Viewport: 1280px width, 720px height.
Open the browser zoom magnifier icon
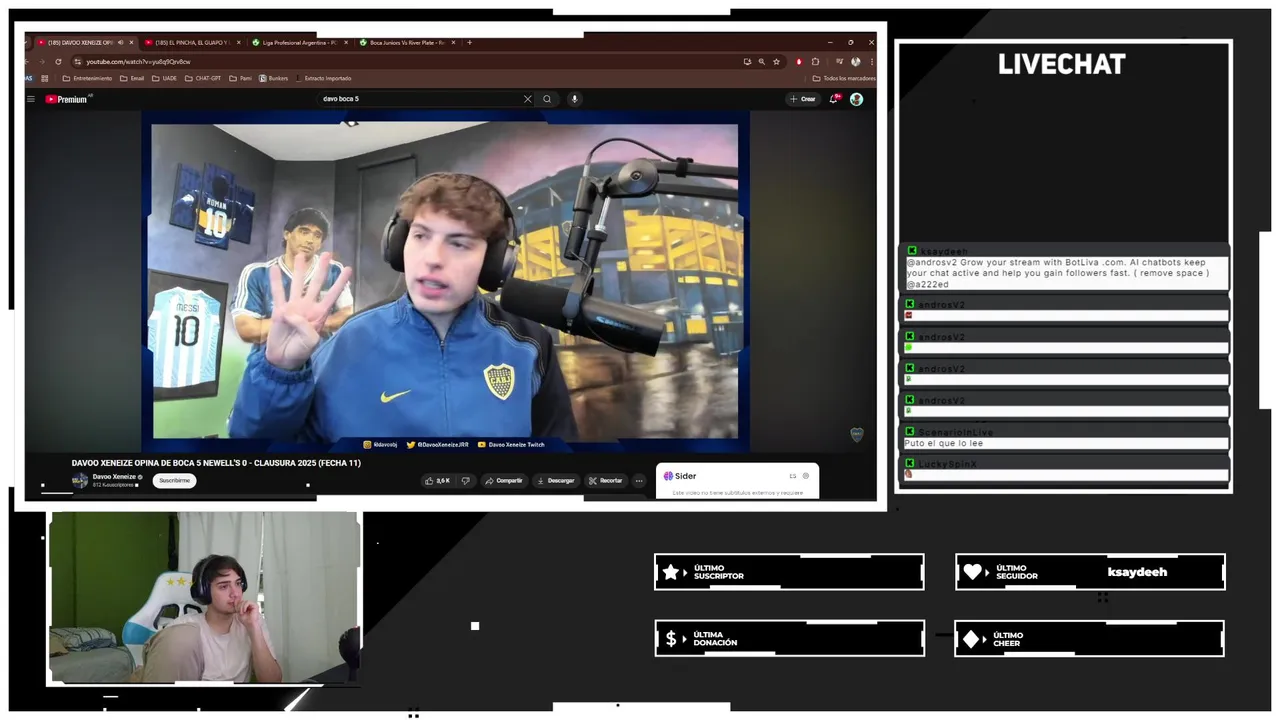[761, 62]
